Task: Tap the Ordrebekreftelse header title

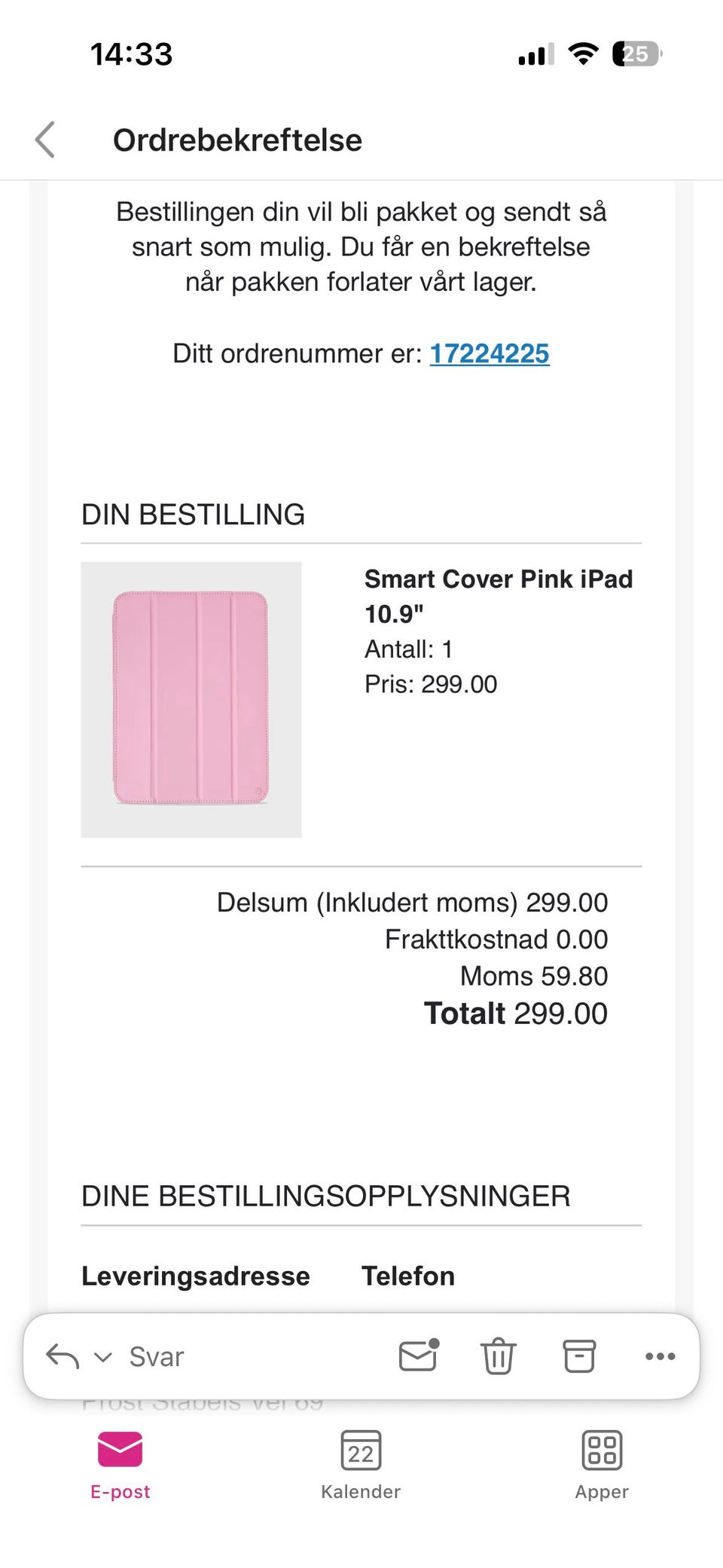Action: tap(237, 140)
